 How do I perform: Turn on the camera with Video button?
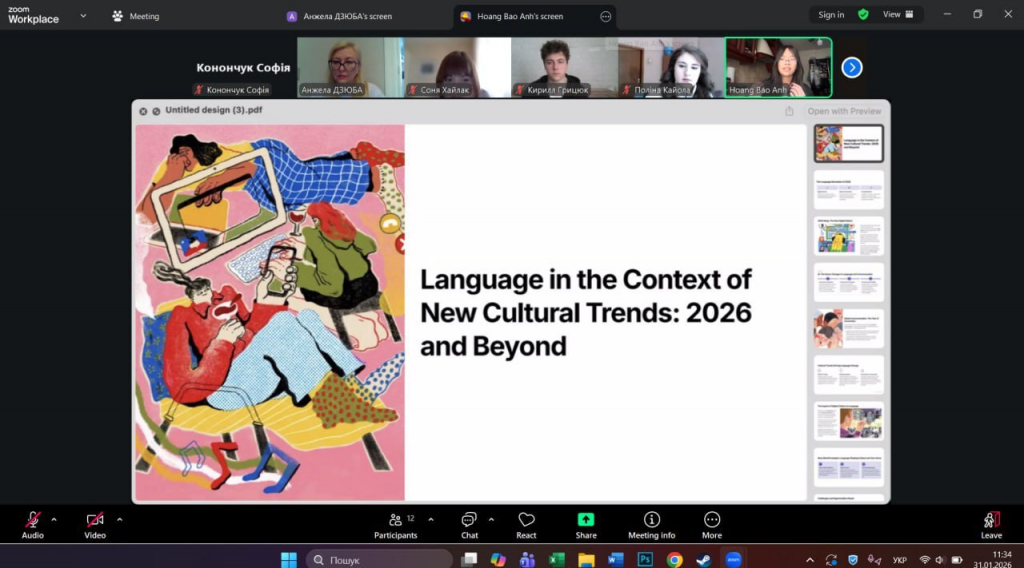pyautogui.click(x=95, y=520)
